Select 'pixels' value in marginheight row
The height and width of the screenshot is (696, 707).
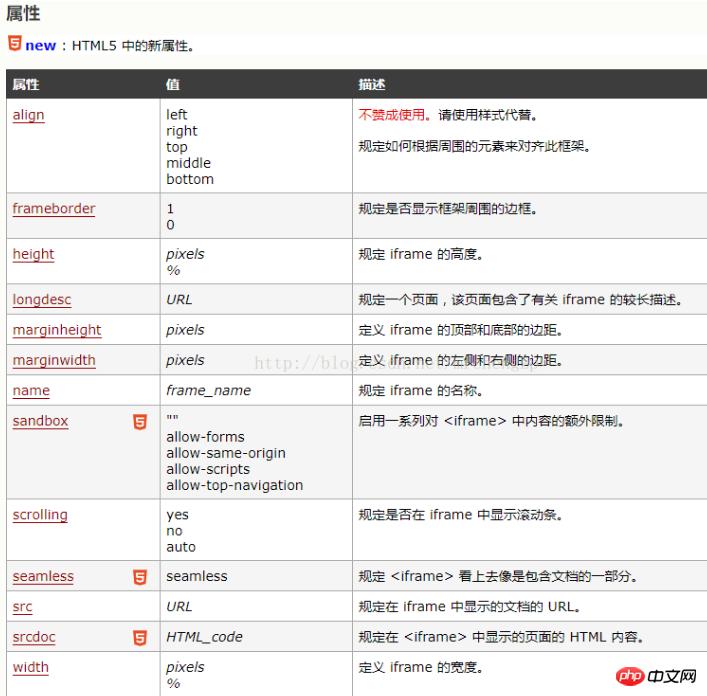(x=185, y=330)
